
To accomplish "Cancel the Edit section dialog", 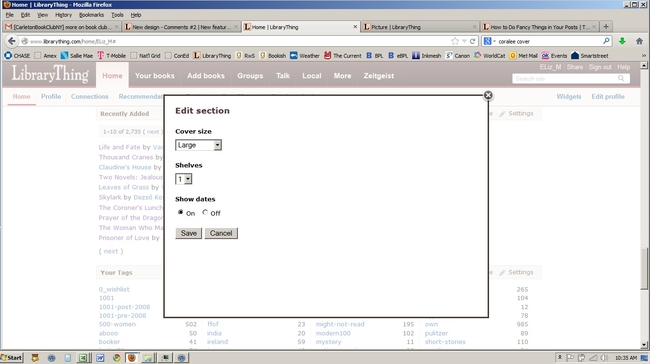I will click(221, 233).
